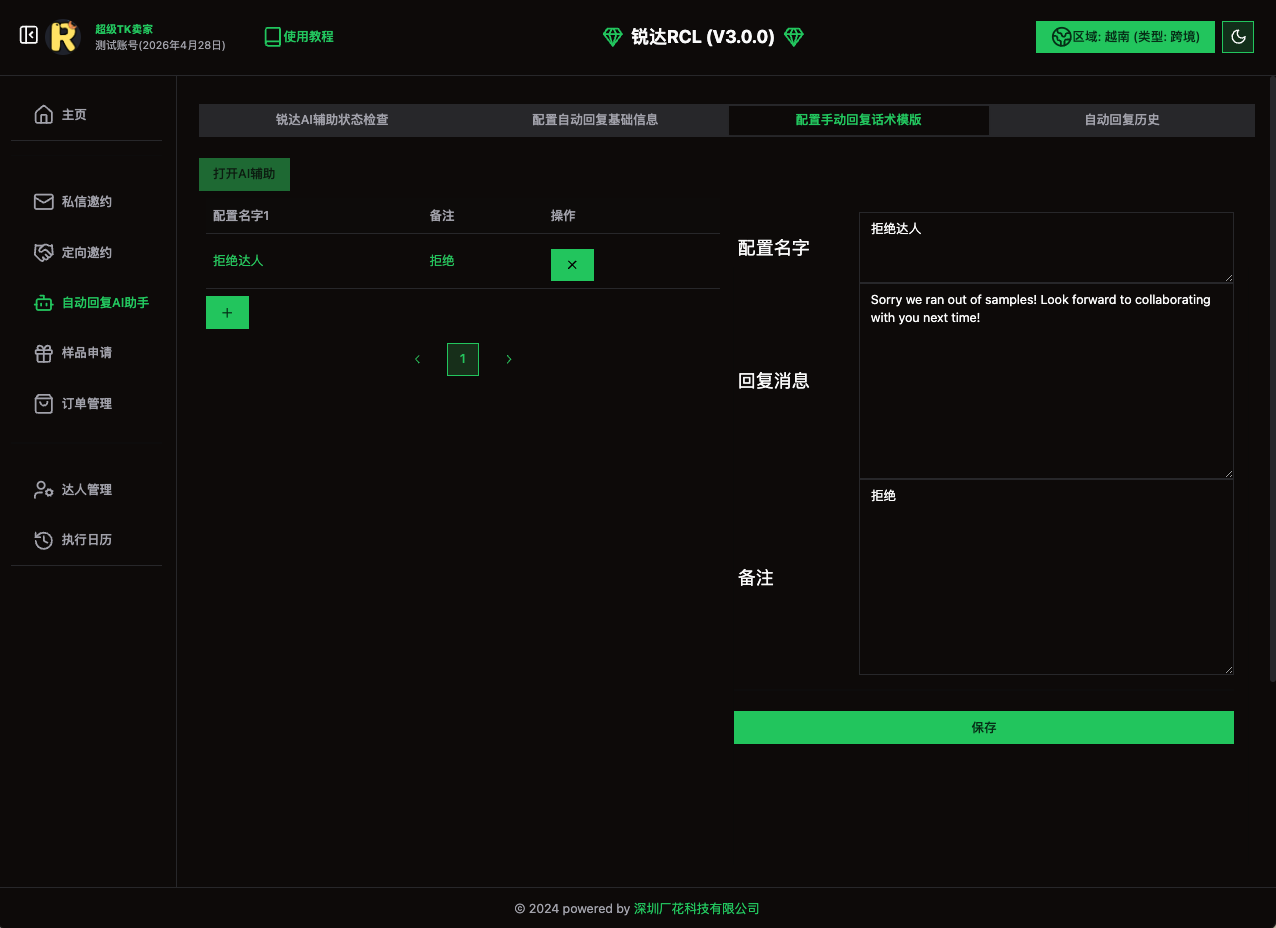Image resolution: width=1276 pixels, height=928 pixels.
Task: Delete the 拒绝达人 template row
Action: pyautogui.click(x=572, y=265)
